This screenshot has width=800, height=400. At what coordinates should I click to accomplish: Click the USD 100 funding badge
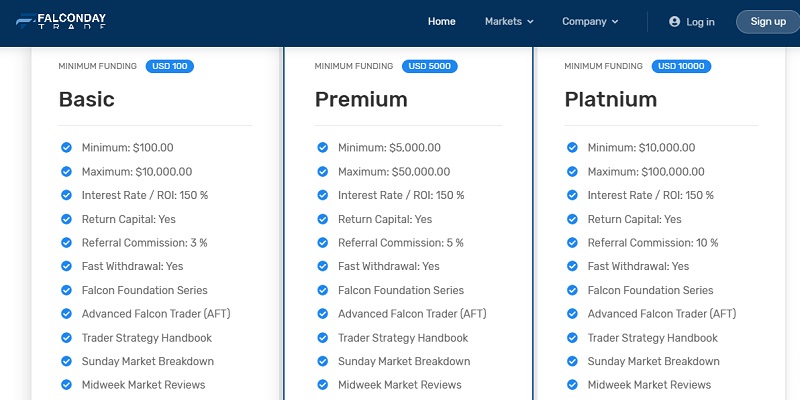tap(169, 66)
